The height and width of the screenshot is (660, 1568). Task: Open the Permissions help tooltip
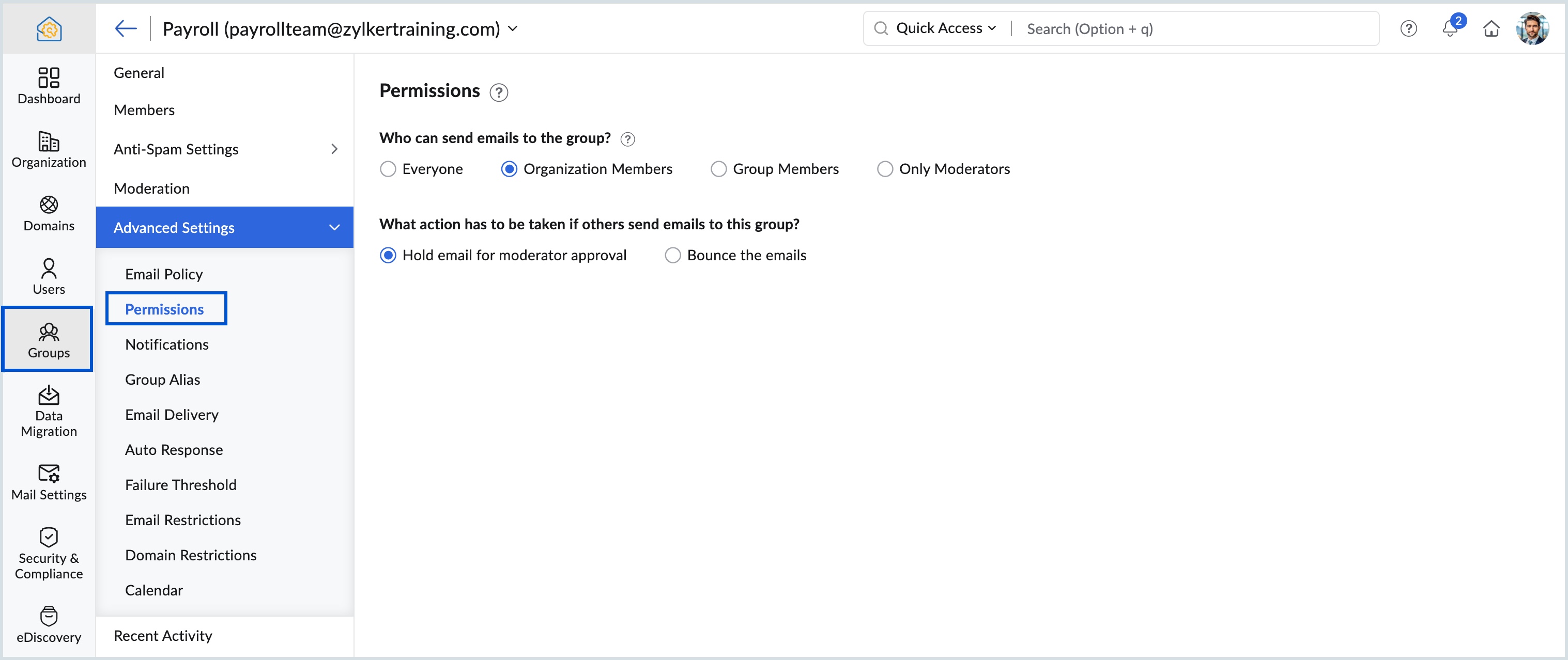point(499,92)
